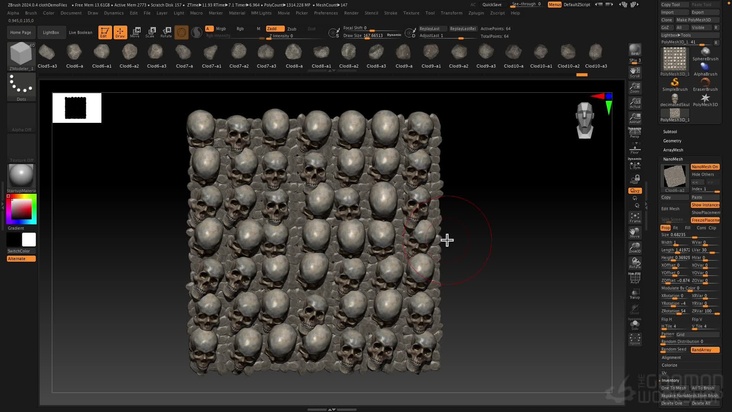Toggle the Mrgb channel button
The image size is (732, 412).
pyautogui.click(x=221, y=28)
